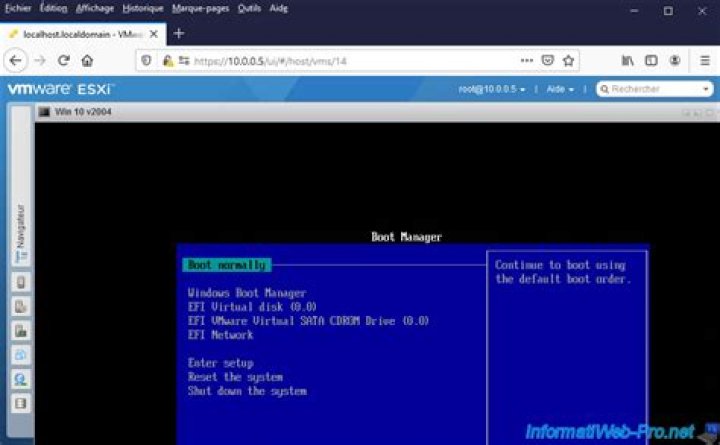
Task: Minimize the Firefox window
Action: coord(634,11)
